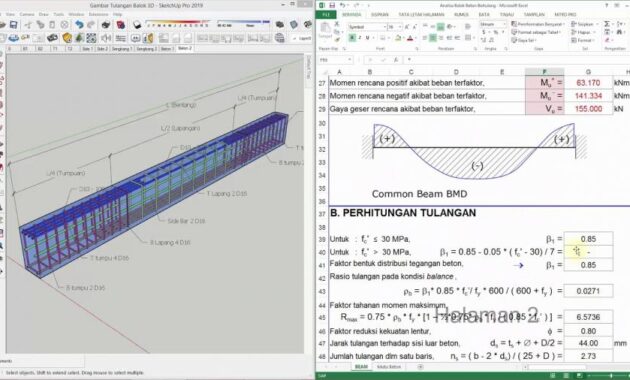Open the SISIPKAN ribbon tab
Image resolution: width=630 pixels, height=380 pixels.
pyautogui.click(x=380, y=14)
